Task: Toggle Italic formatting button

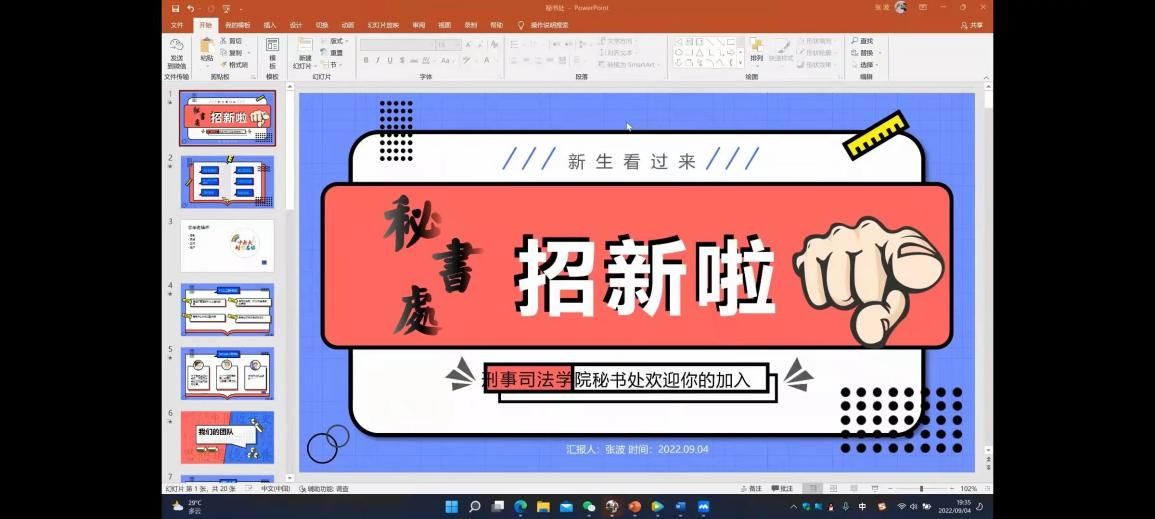Action: click(x=378, y=60)
